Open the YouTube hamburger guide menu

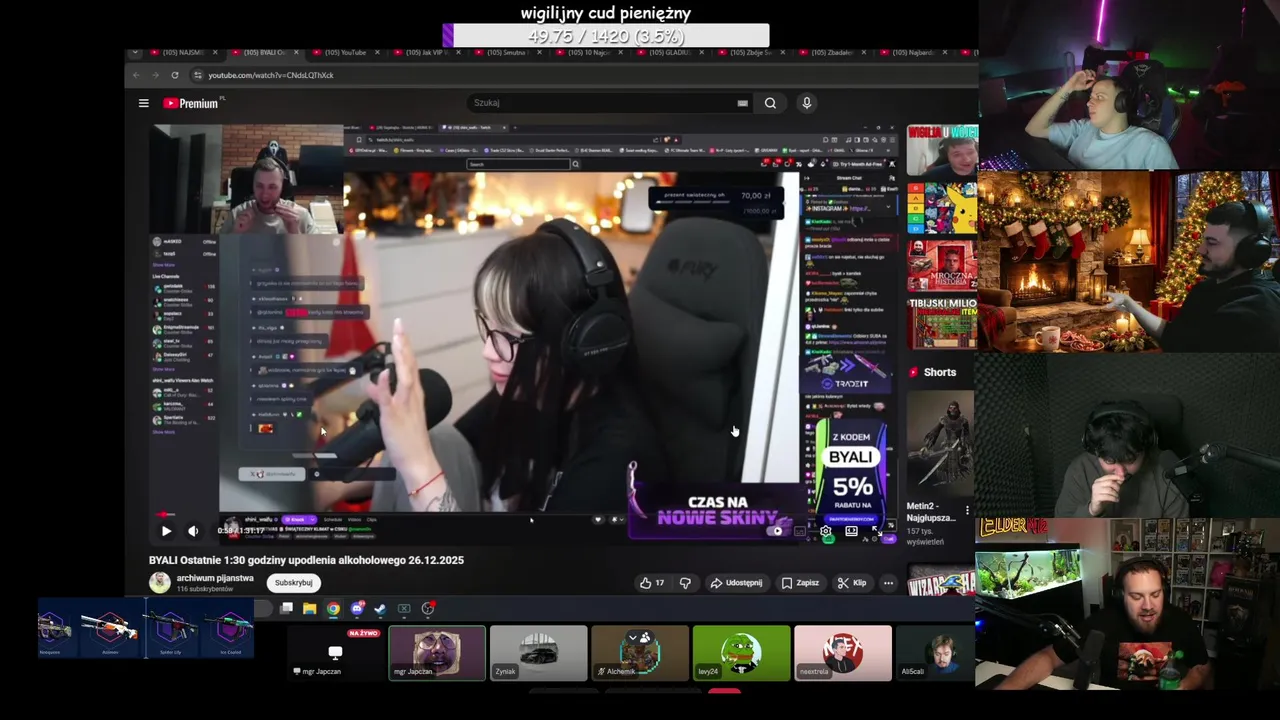(x=143, y=103)
